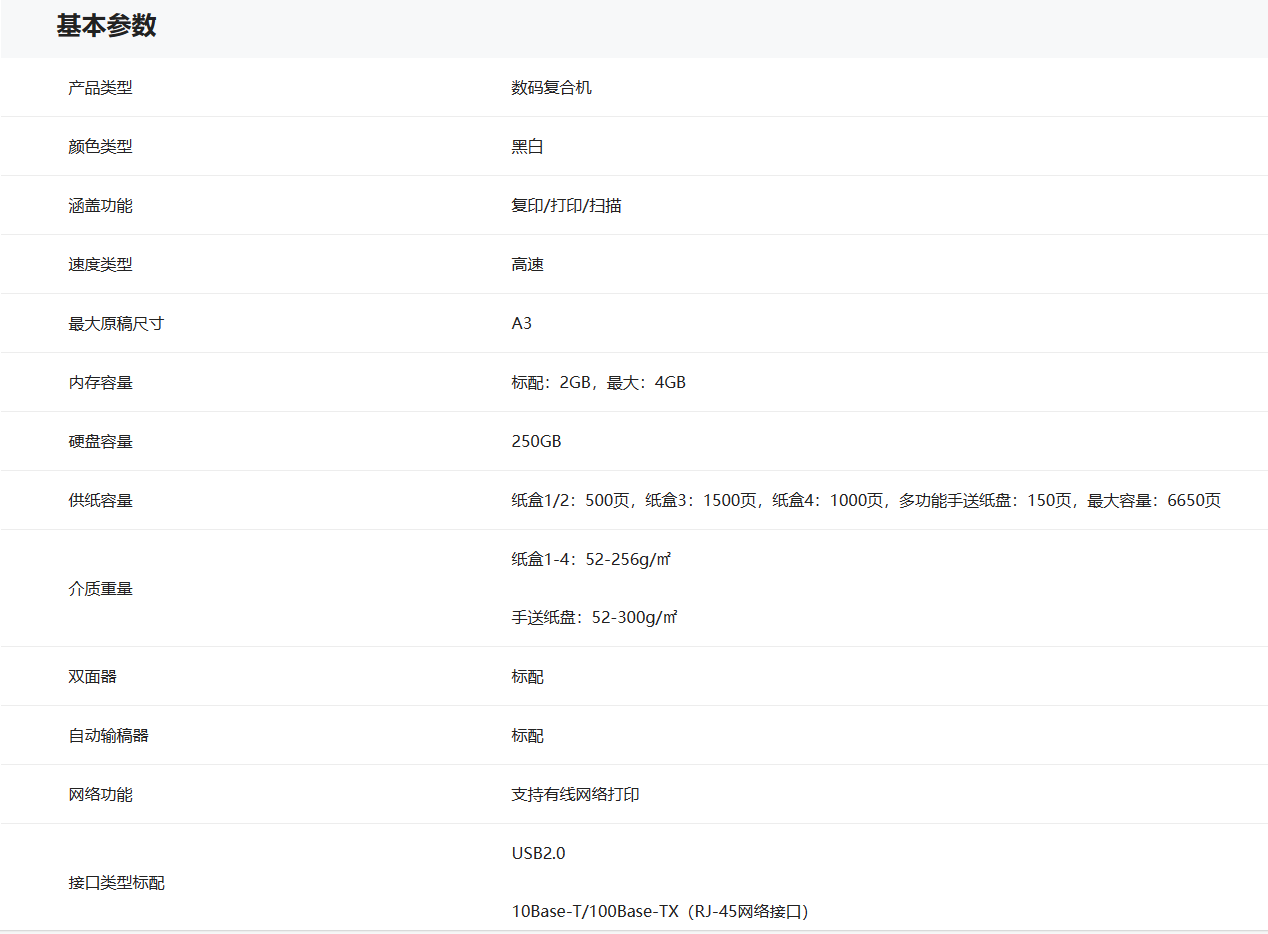Click the 标配 value beside 双面器

click(x=527, y=677)
